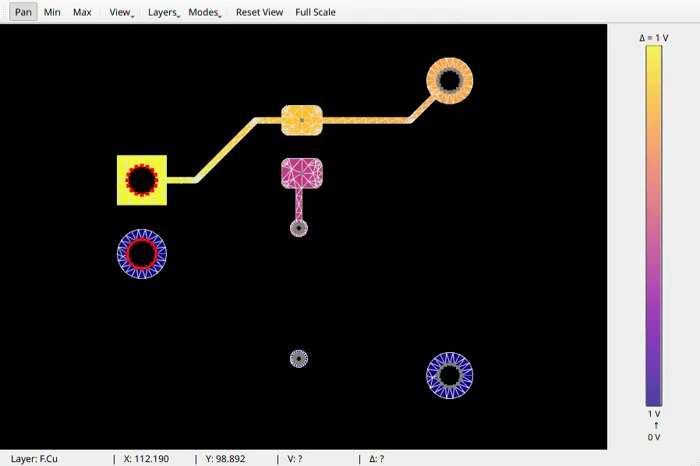This screenshot has height=466, width=700.
Task: Select the orange circular pad at top right
Action: [464, 80]
